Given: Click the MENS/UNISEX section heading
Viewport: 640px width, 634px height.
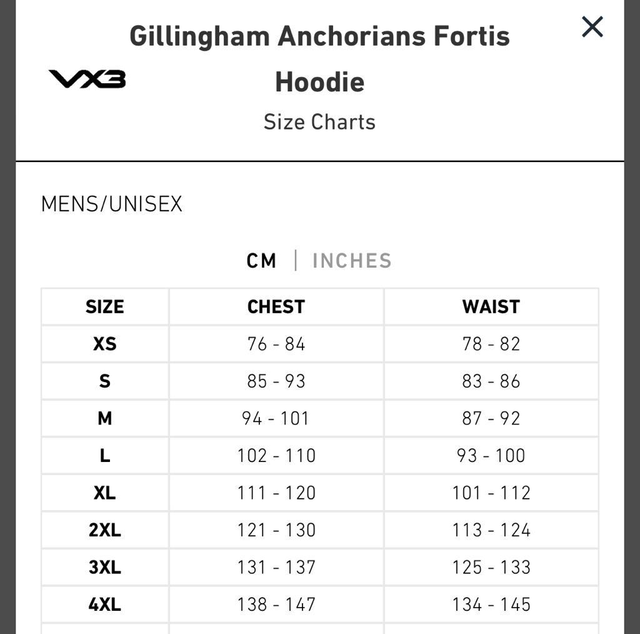Looking at the screenshot, I should (112, 204).
